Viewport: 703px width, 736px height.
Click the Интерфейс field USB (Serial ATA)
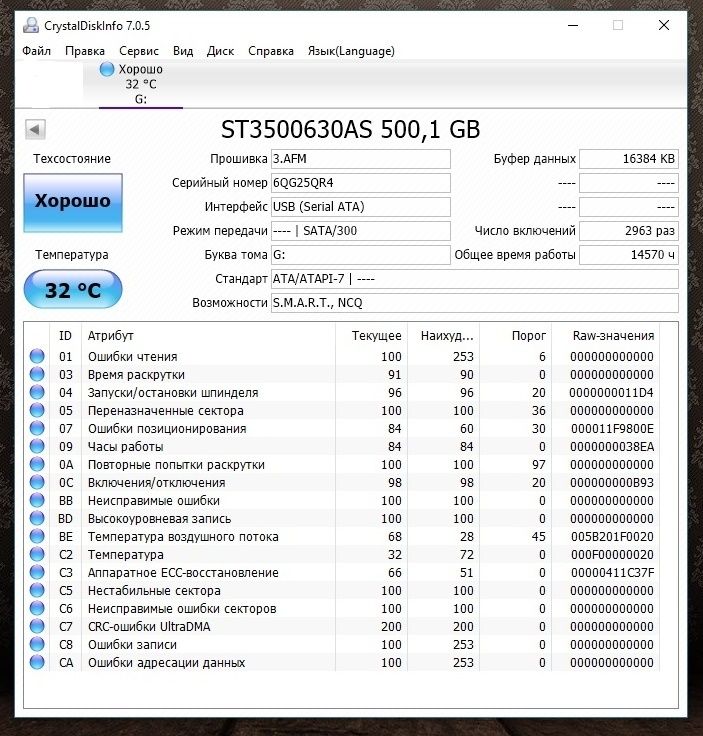click(360, 207)
